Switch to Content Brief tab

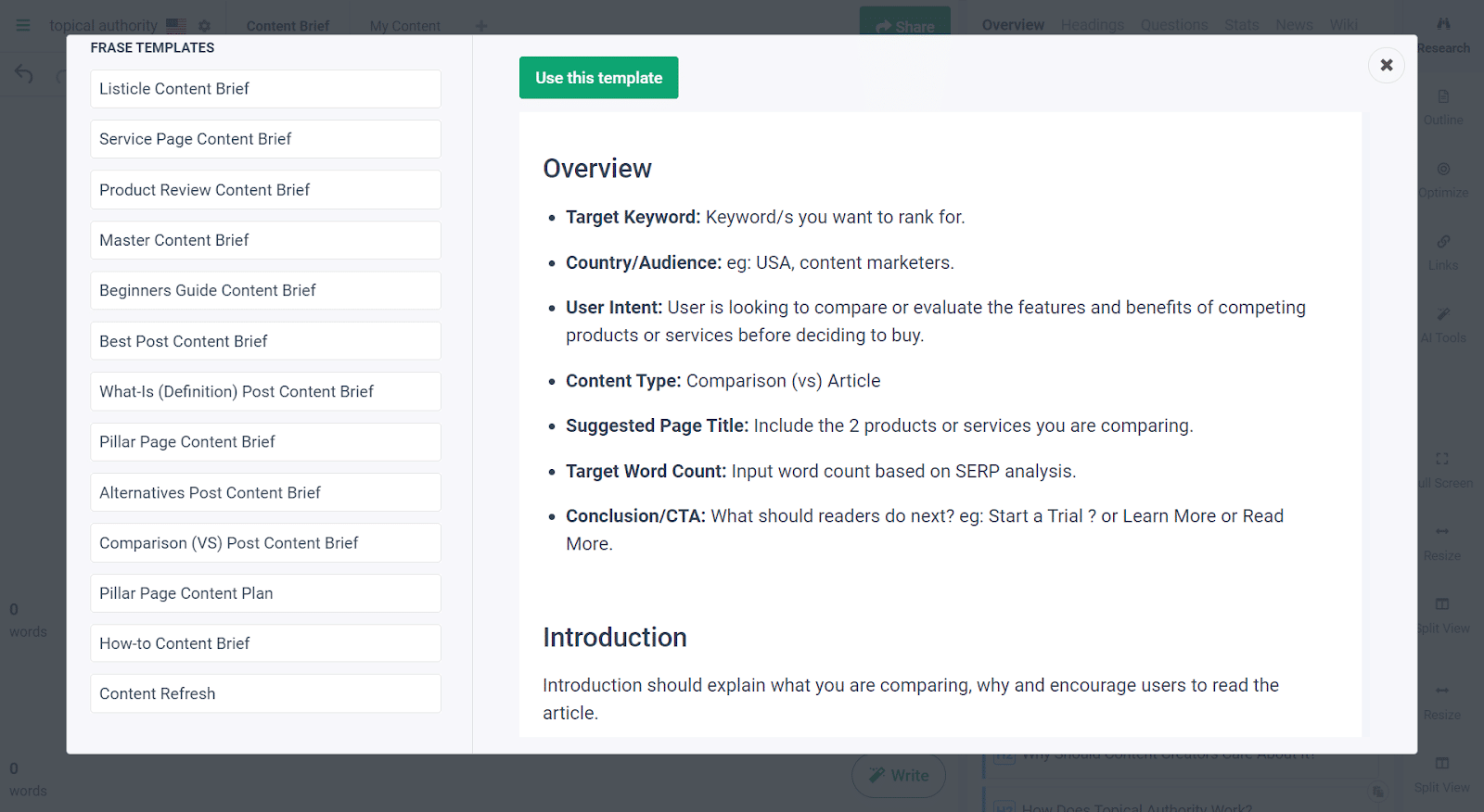pyautogui.click(x=288, y=26)
